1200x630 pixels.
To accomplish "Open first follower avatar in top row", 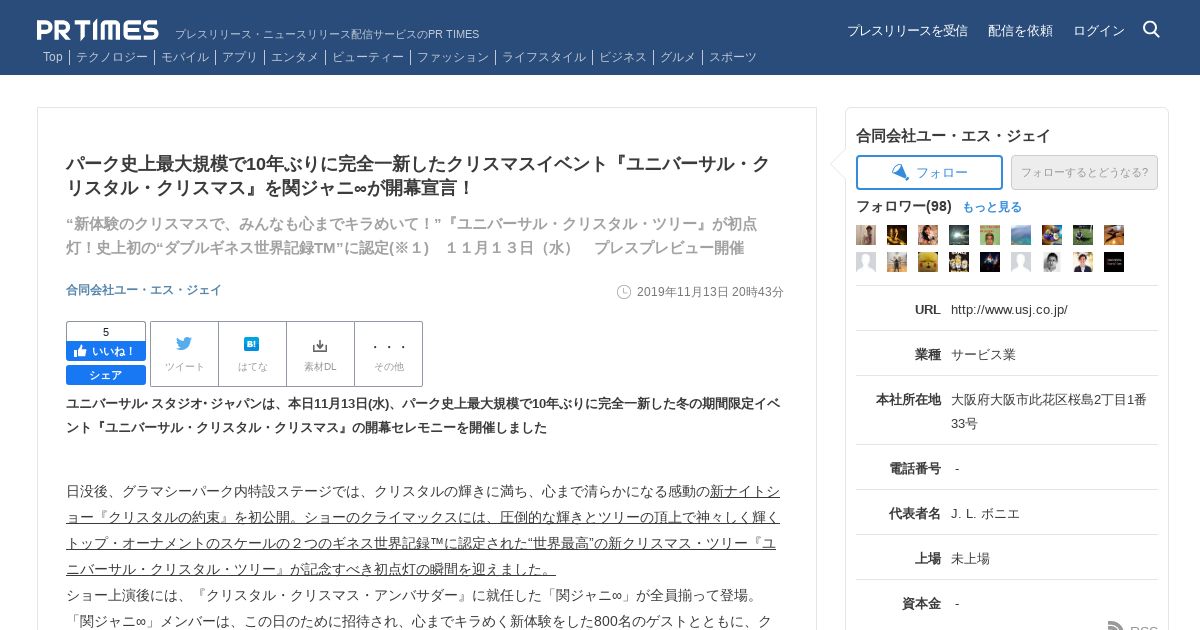I will (x=866, y=235).
